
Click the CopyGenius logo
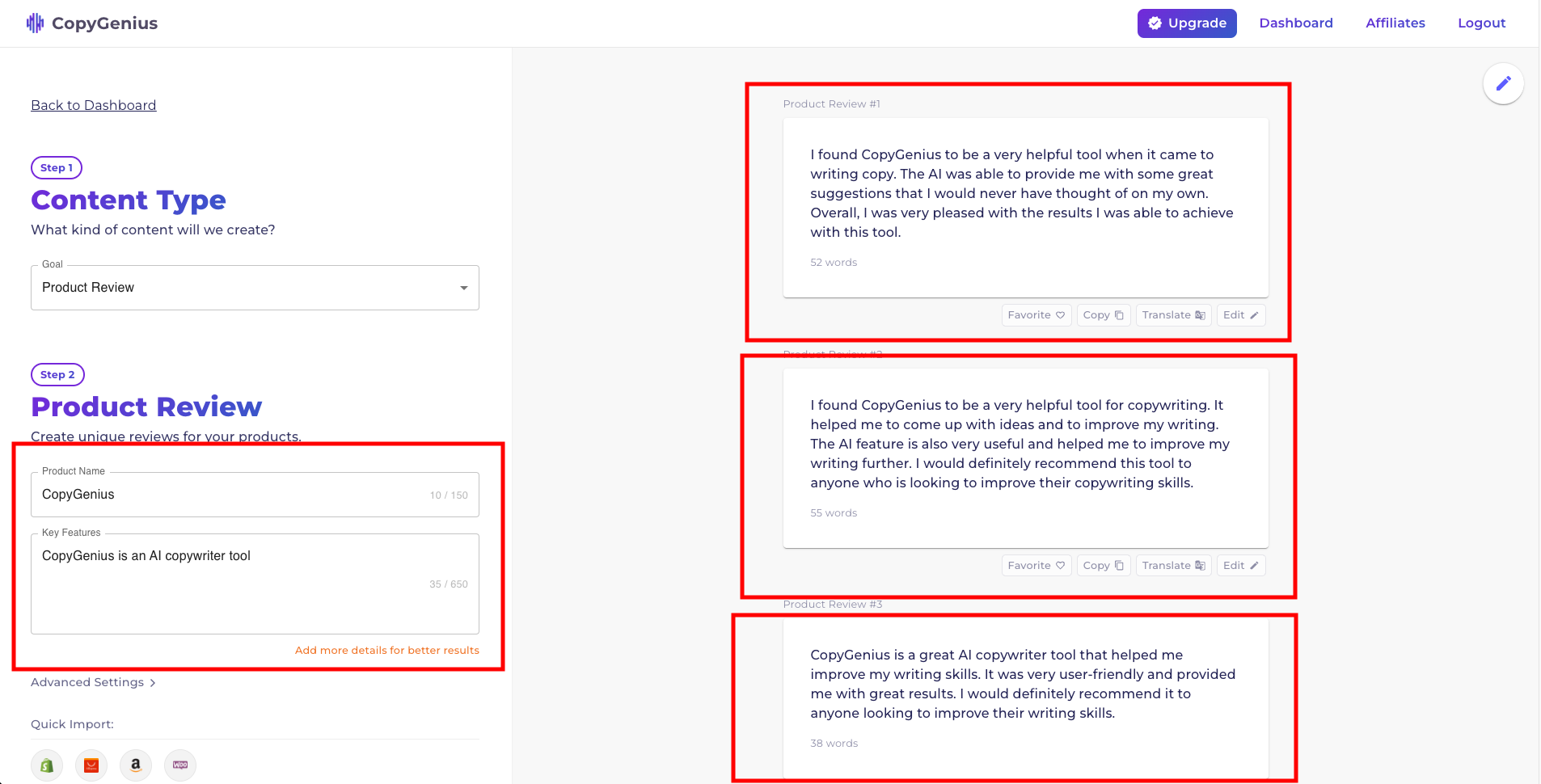pyautogui.click(x=91, y=23)
